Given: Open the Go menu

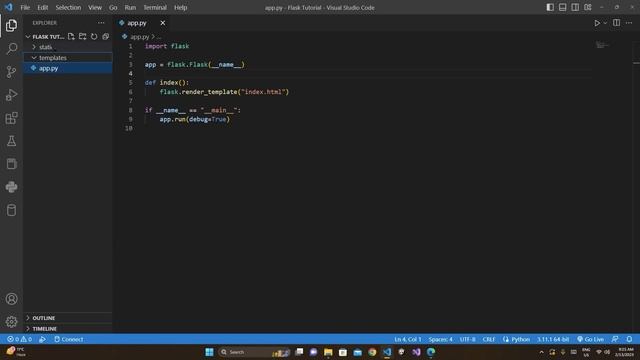Looking at the screenshot, I should point(113,7).
